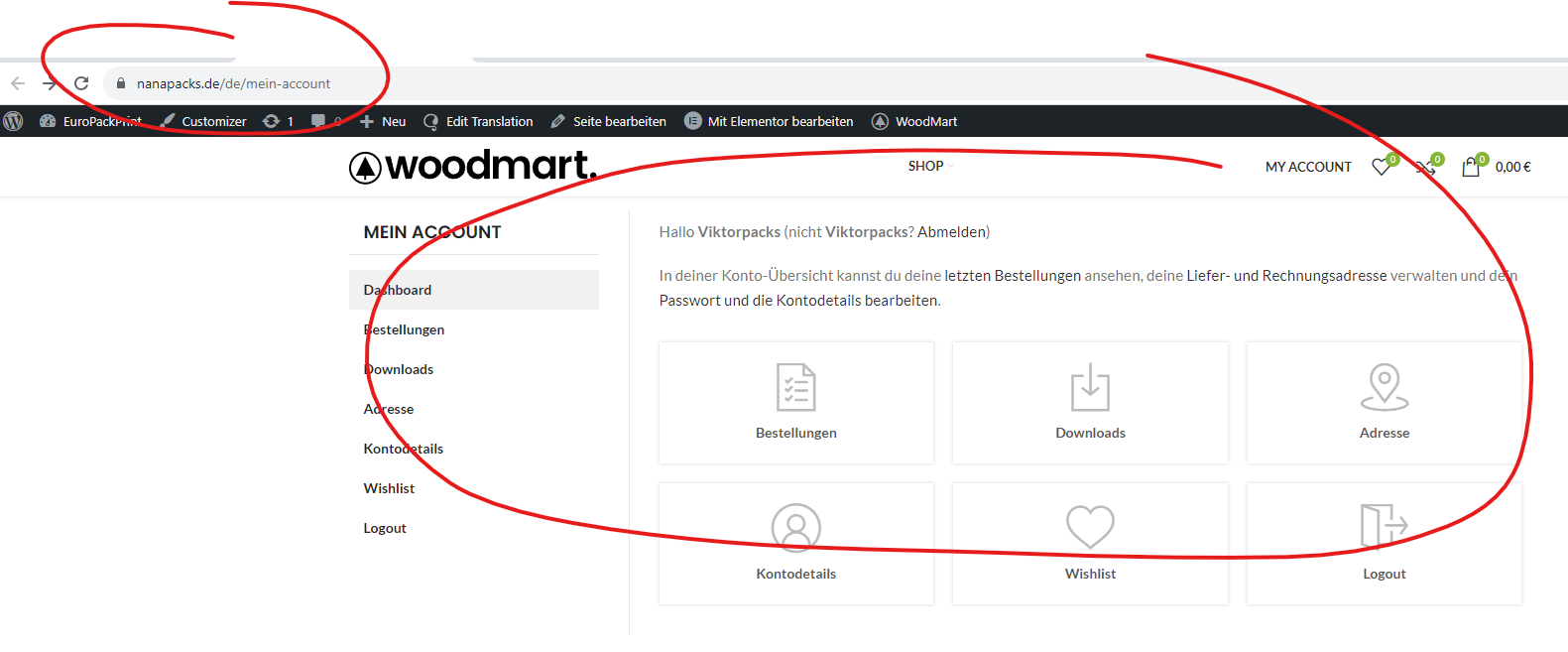Click the Neu (add new) admin bar item
1568x652 pixels.
pos(383,121)
